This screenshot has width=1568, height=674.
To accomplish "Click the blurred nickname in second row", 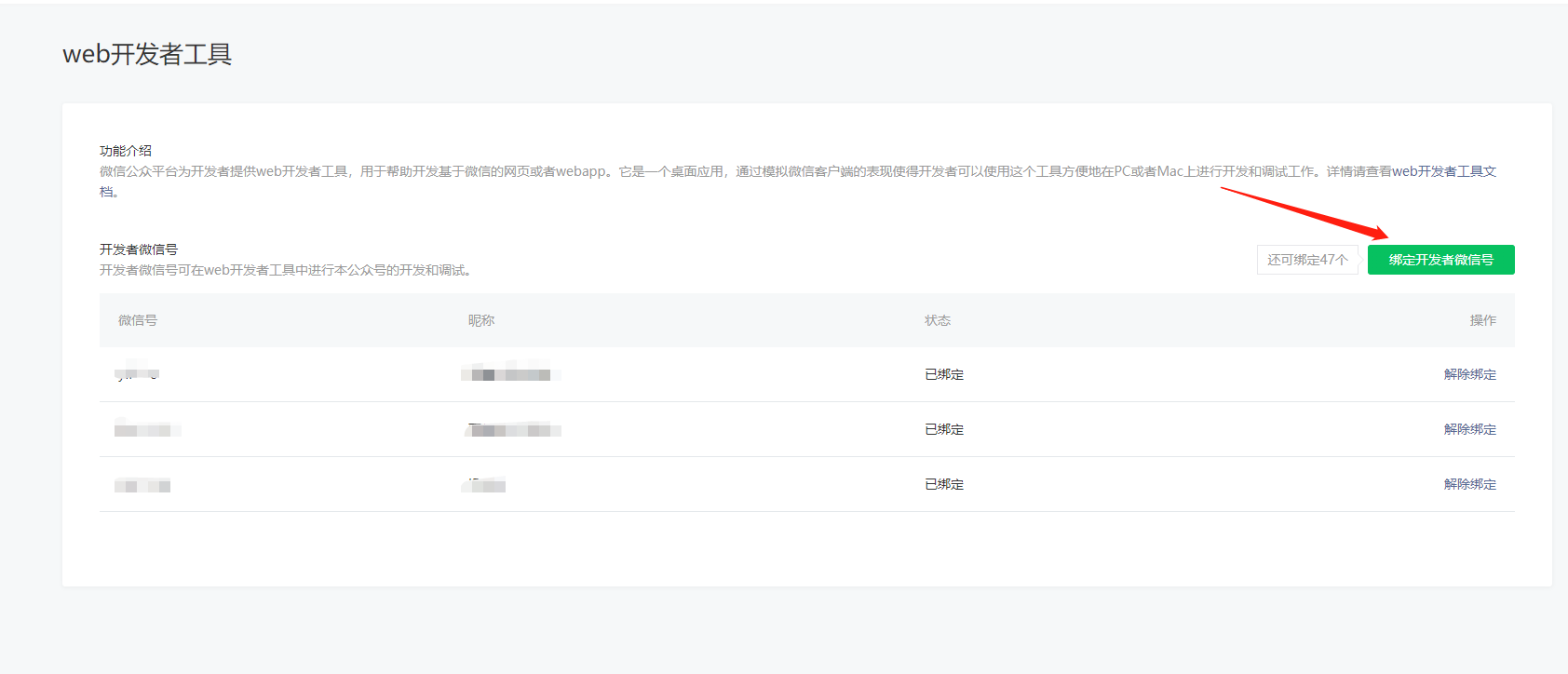I will 512,429.
